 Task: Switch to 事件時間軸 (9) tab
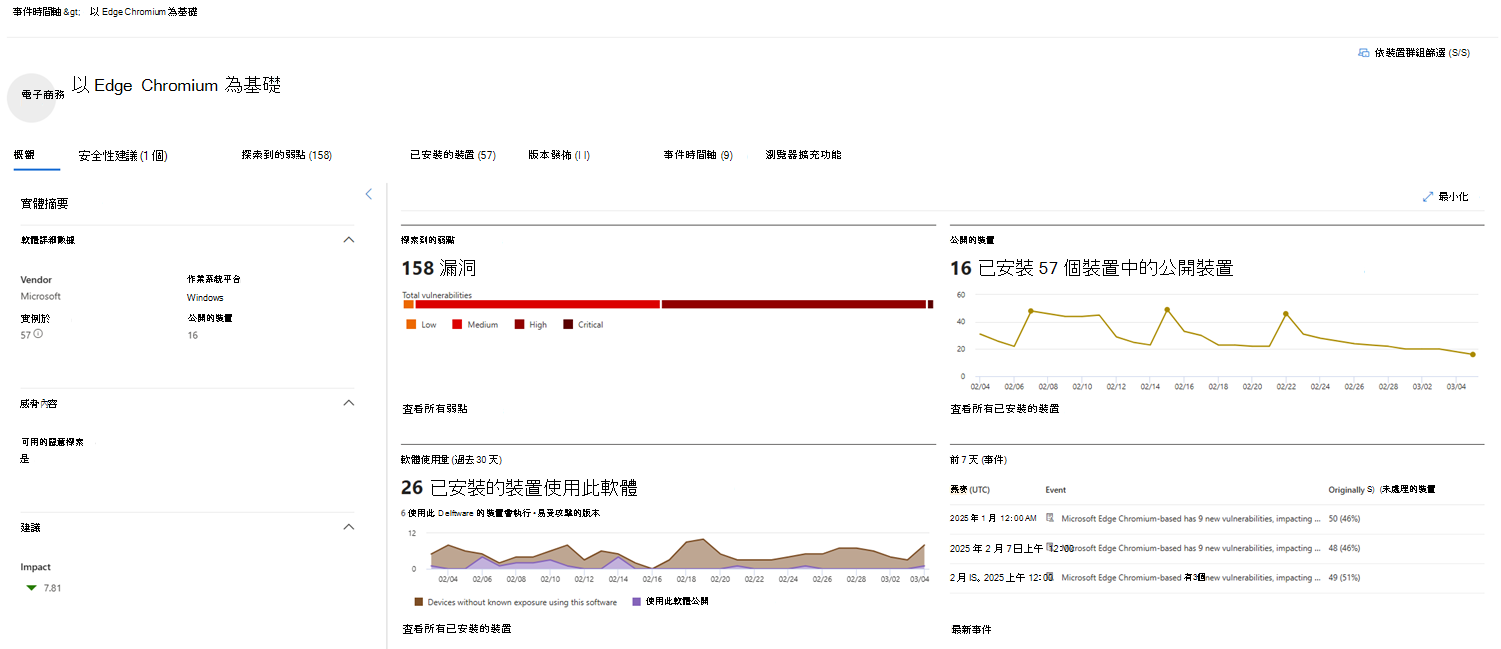click(x=698, y=155)
